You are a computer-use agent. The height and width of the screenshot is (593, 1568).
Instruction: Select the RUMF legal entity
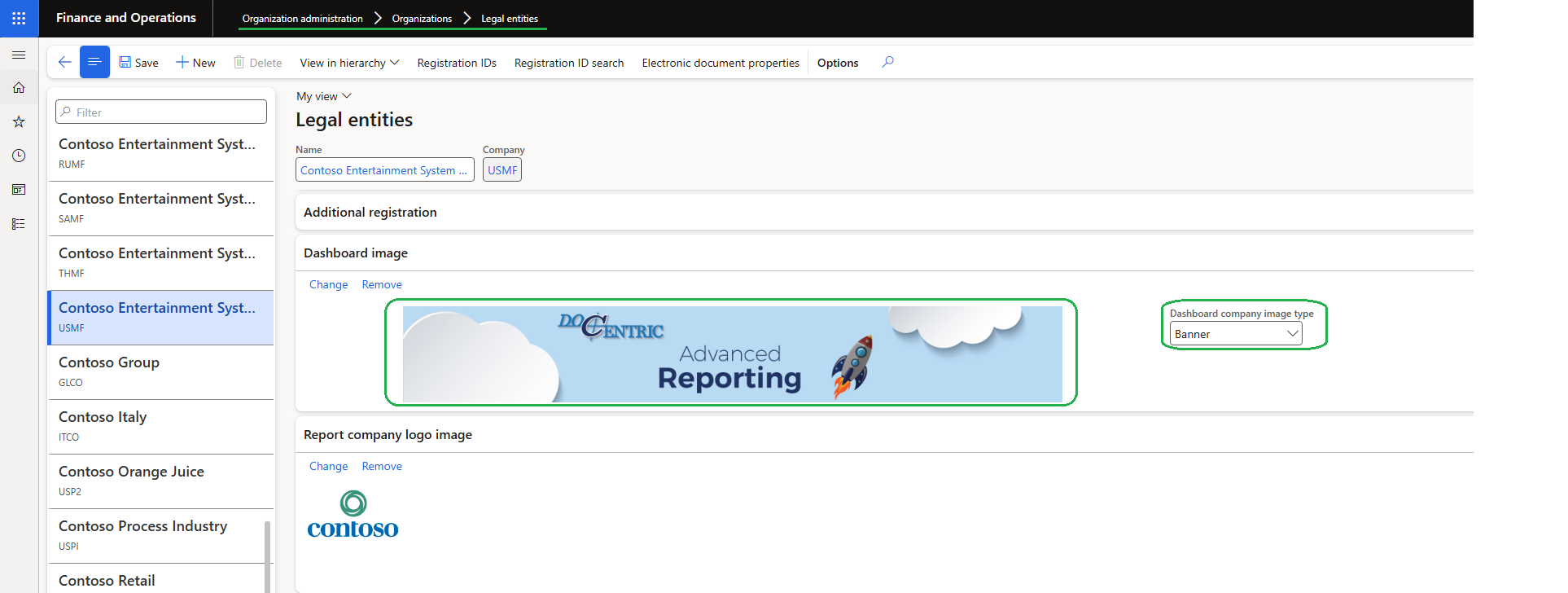coord(161,153)
